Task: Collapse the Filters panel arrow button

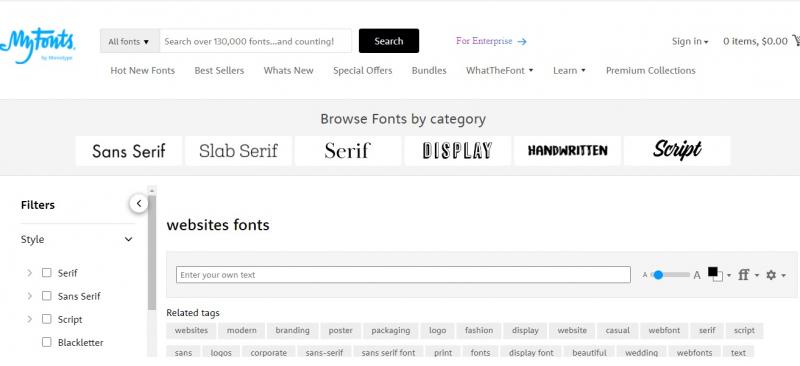Action: click(x=138, y=204)
